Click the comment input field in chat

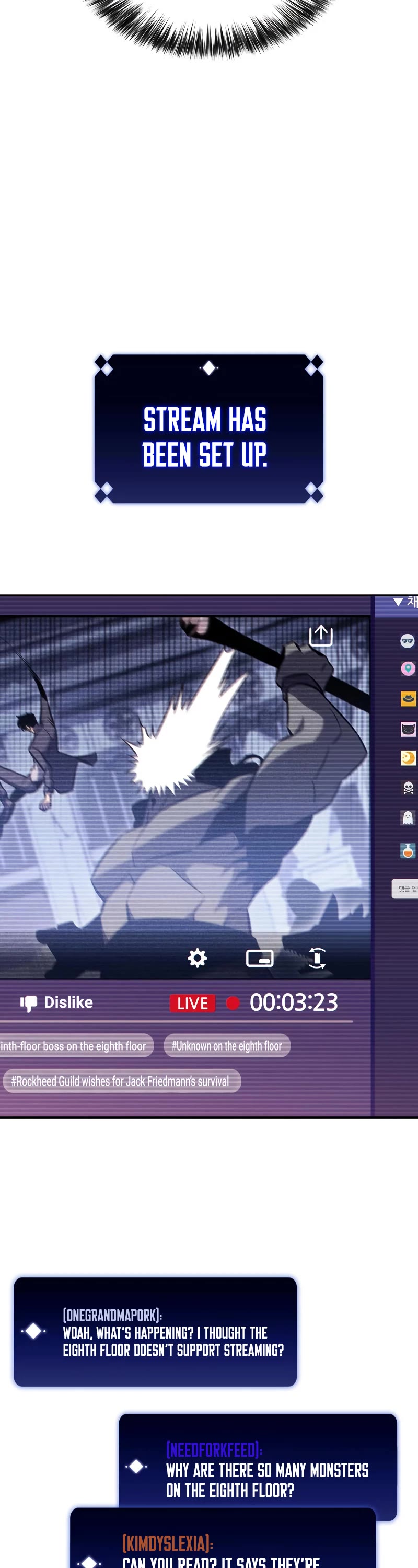404,889
